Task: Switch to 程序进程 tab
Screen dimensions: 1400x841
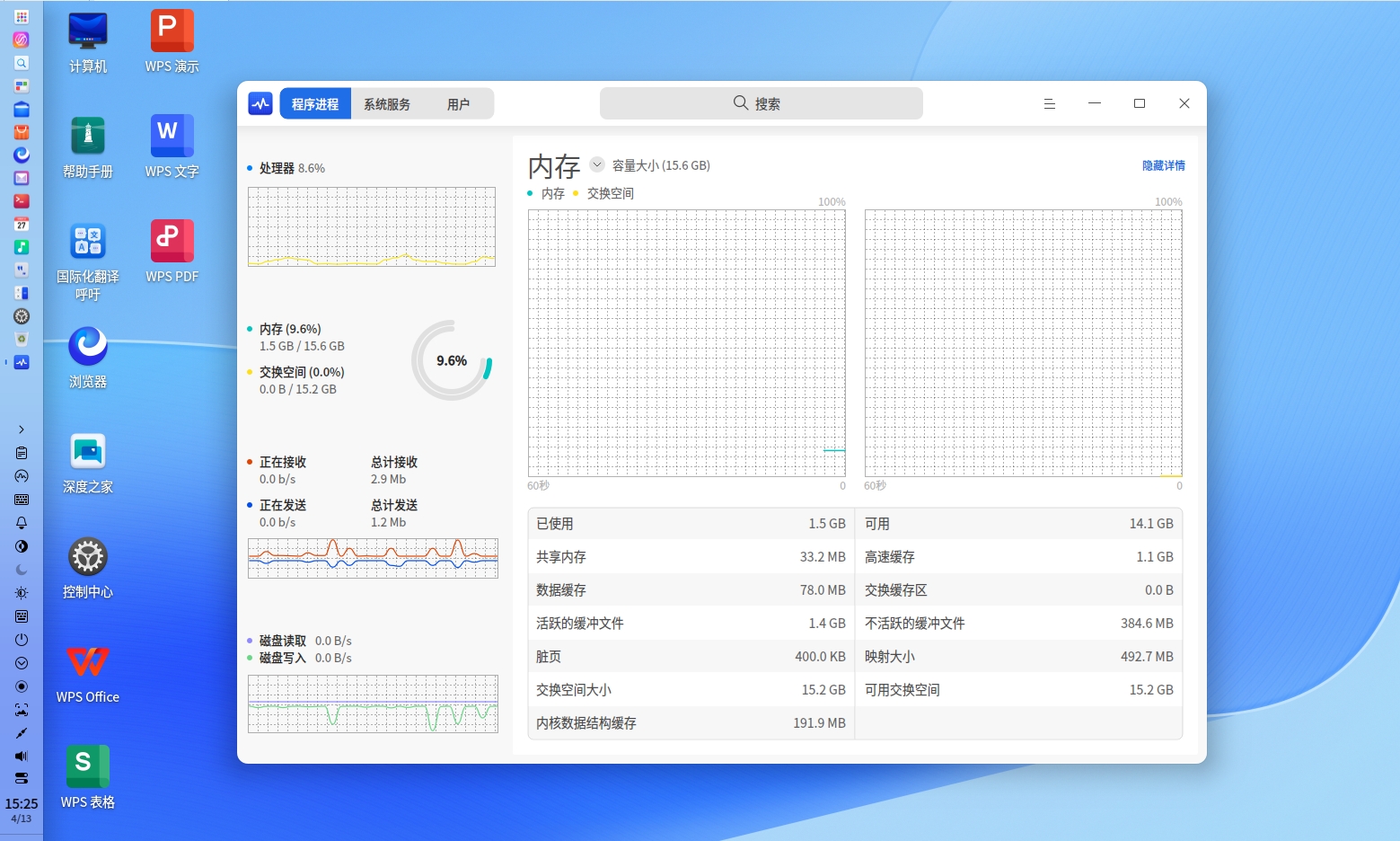Action: pyautogui.click(x=315, y=104)
